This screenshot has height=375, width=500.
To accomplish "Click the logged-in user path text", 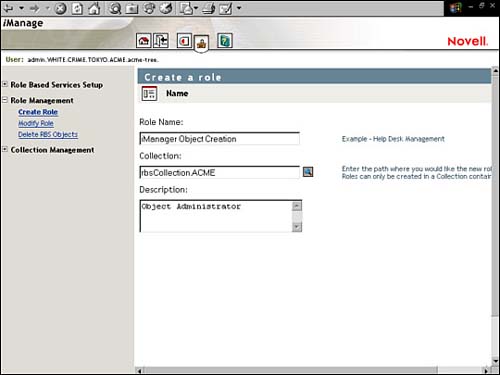I will pyautogui.click(x=93, y=60).
